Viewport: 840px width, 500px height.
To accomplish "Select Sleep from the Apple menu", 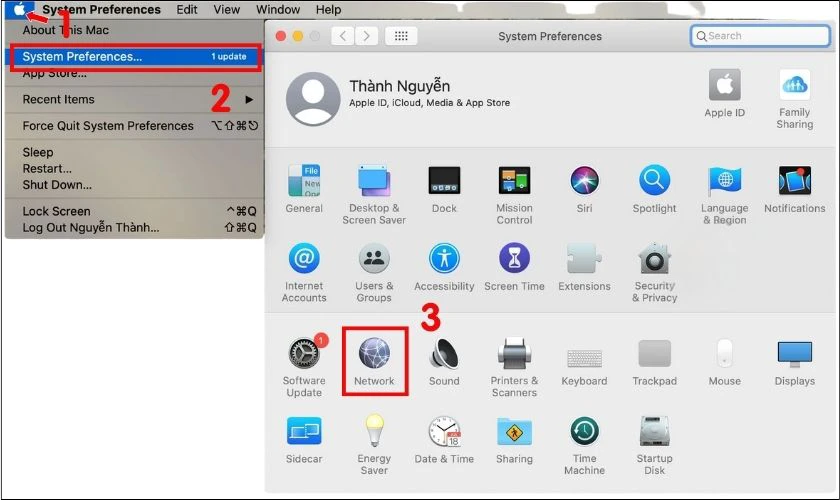I will [x=134, y=152].
